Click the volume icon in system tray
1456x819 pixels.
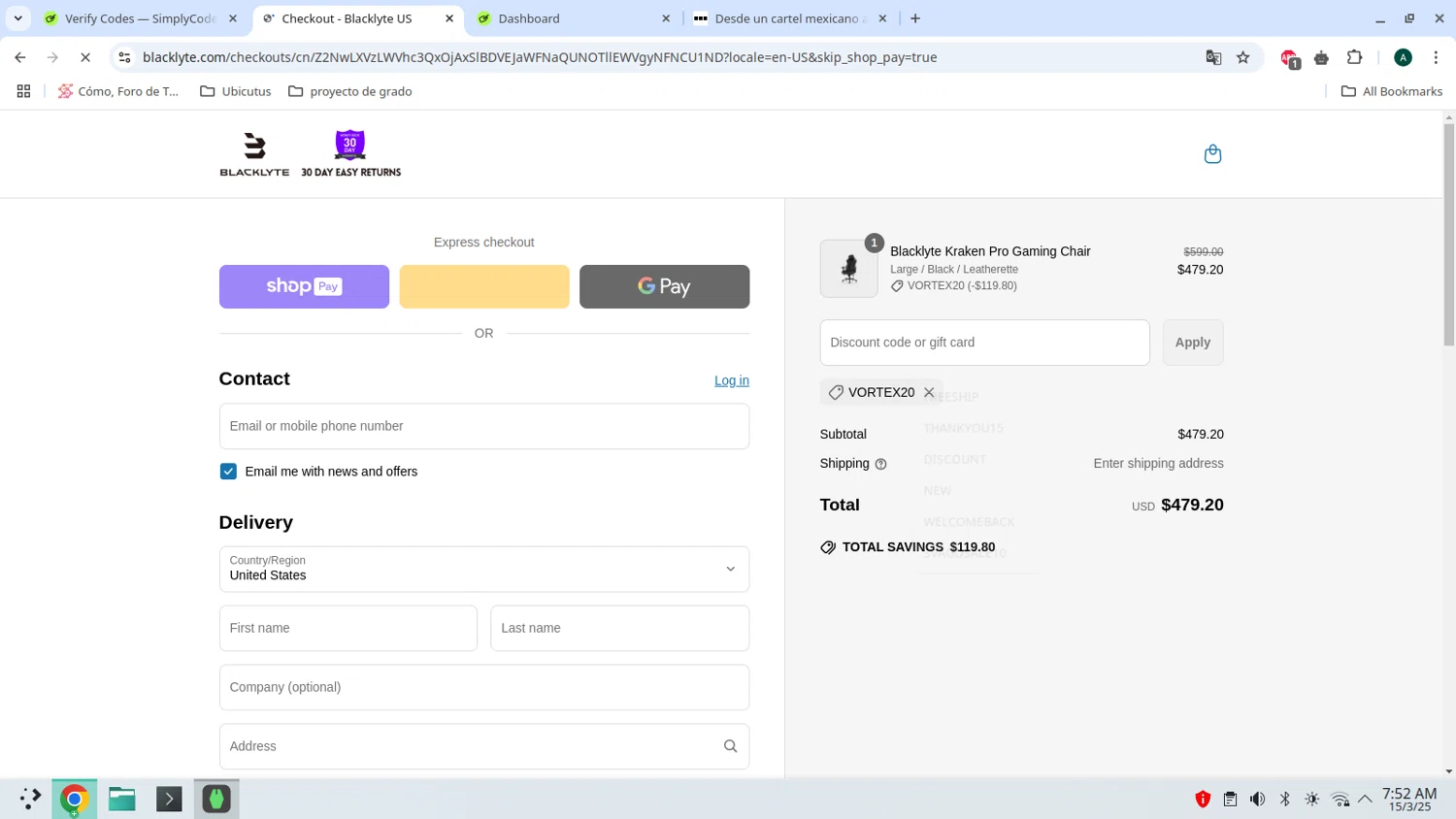pyautogui.click(x=1257, y=800)
